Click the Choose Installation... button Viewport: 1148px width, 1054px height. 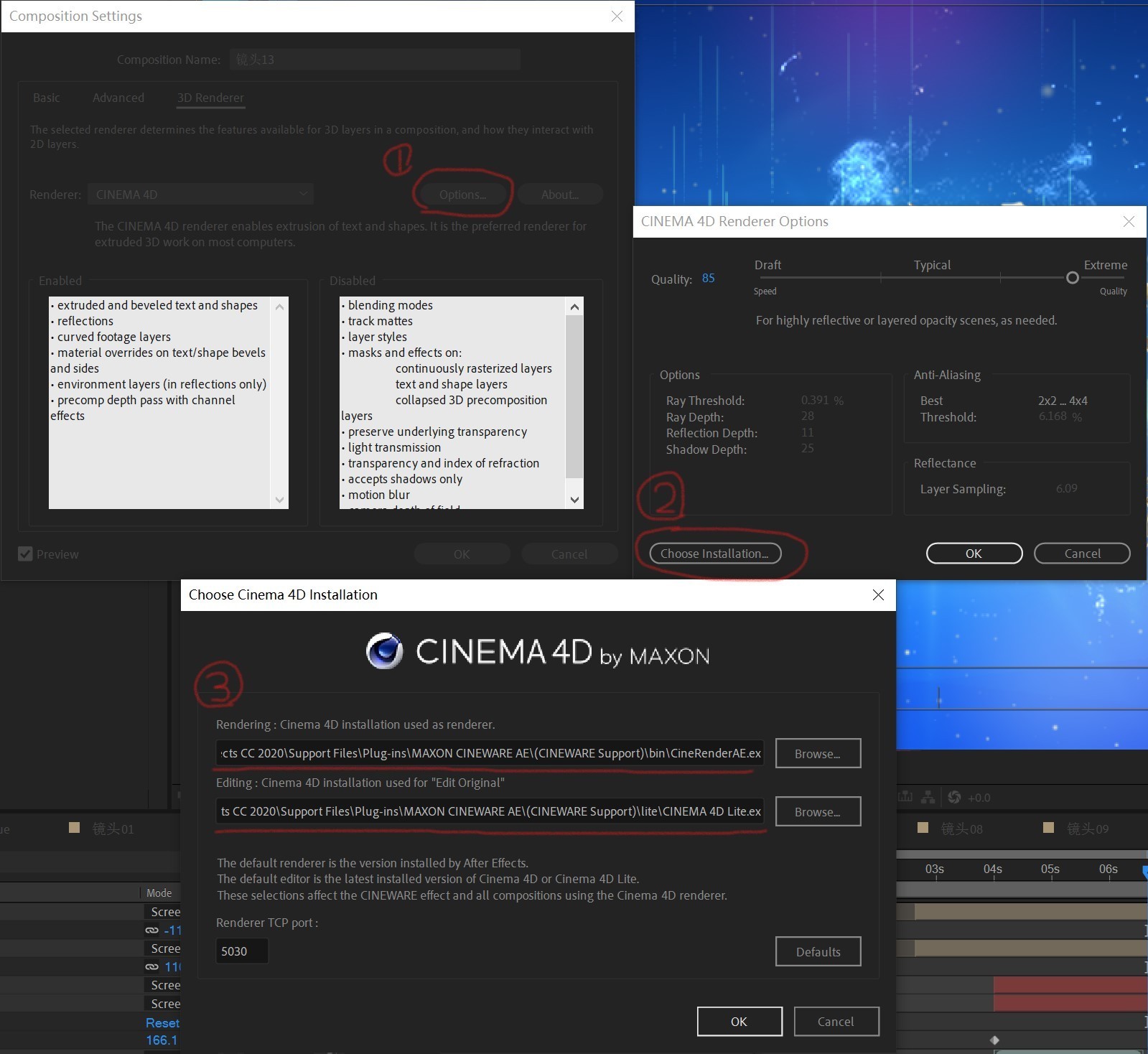coord(715,553)
